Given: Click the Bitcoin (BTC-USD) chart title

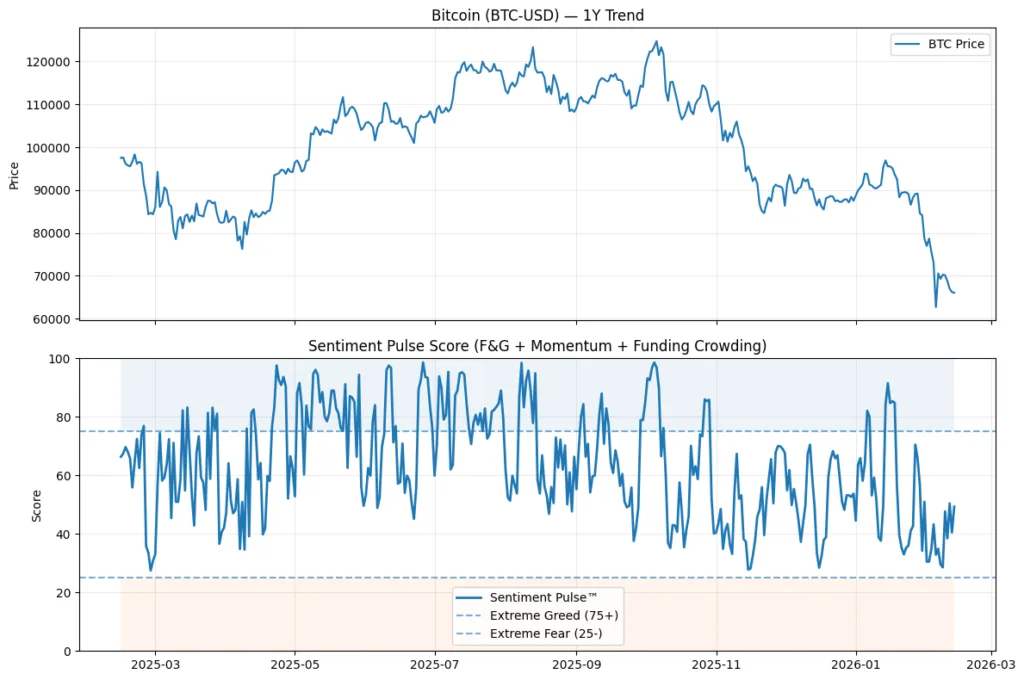Looking at the screenshot, I should click(536, 15).
